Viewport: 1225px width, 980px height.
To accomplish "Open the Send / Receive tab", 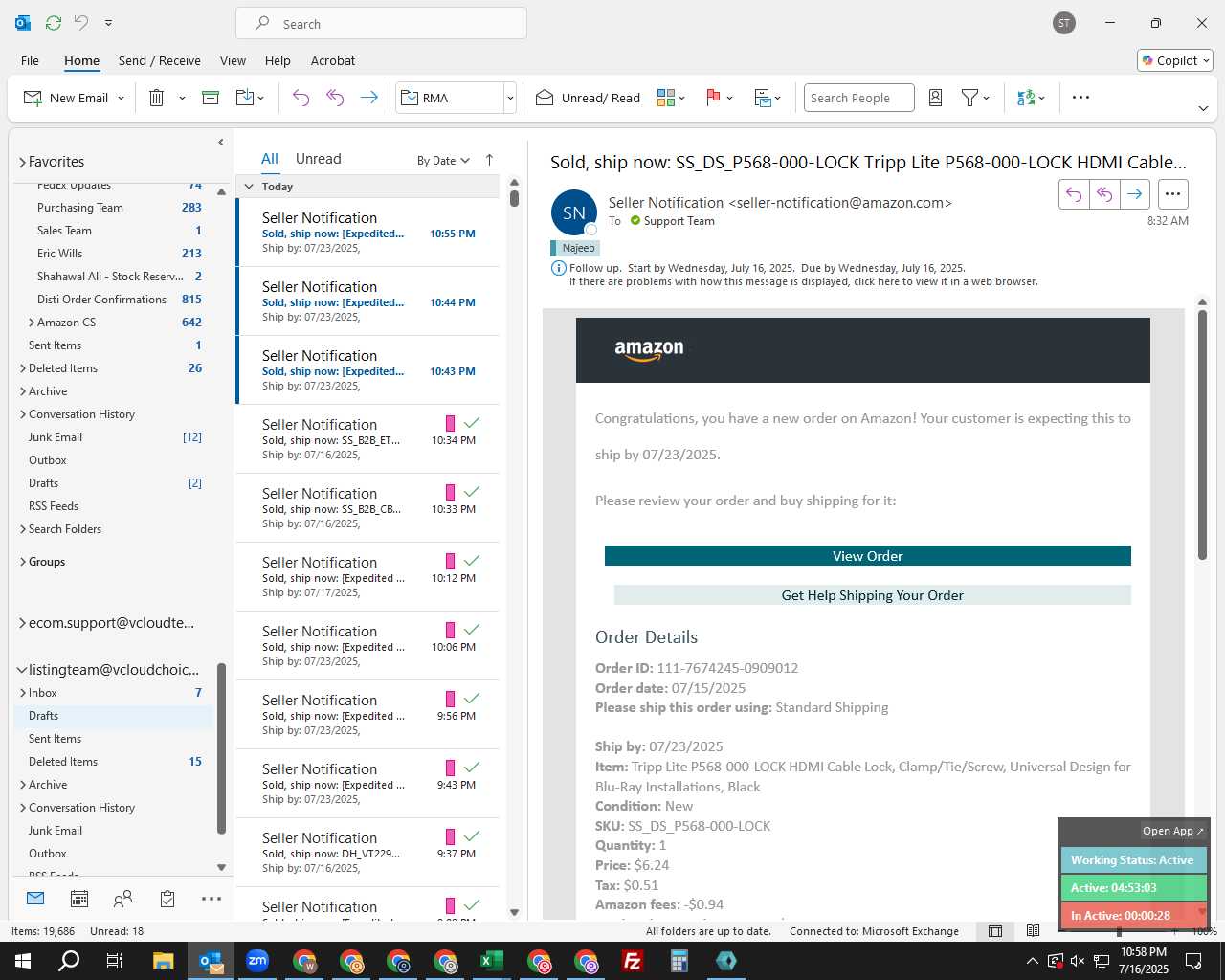I will (x=160, y=60).
